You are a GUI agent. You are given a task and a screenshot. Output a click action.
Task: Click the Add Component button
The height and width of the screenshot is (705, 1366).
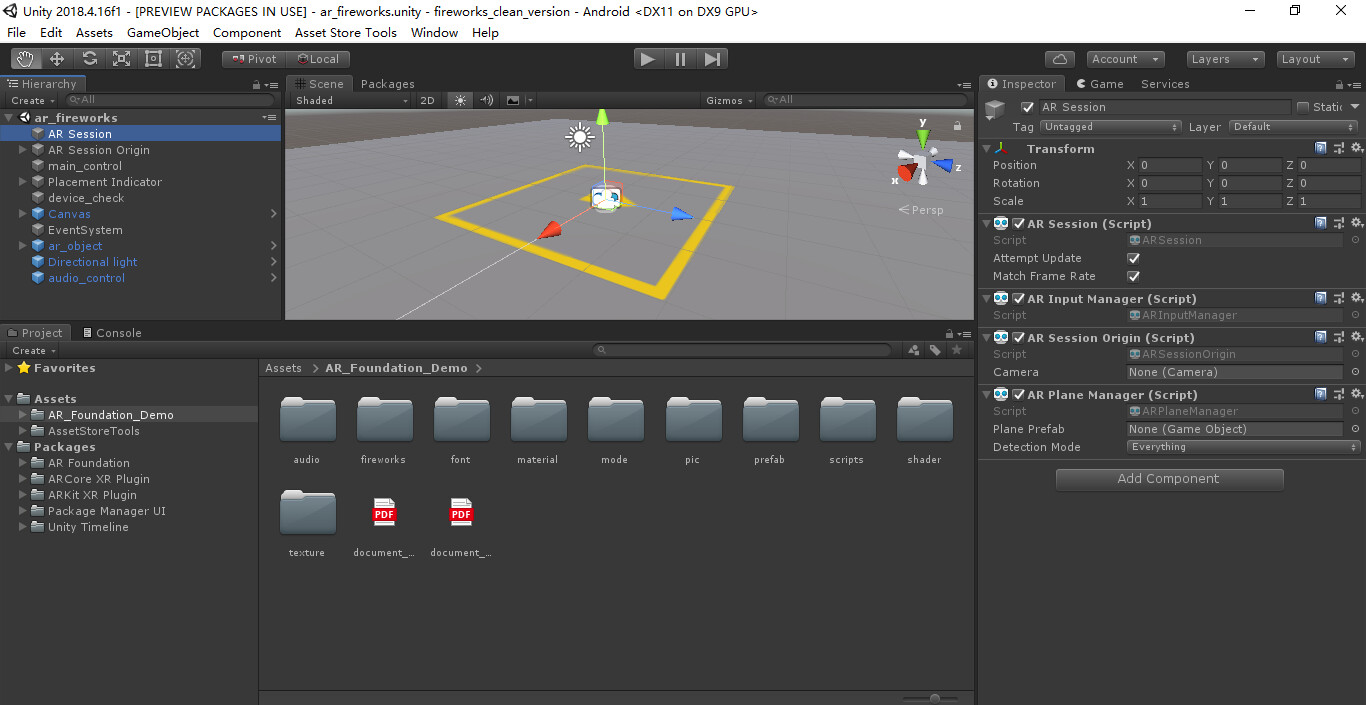[x=1168, y=479]
